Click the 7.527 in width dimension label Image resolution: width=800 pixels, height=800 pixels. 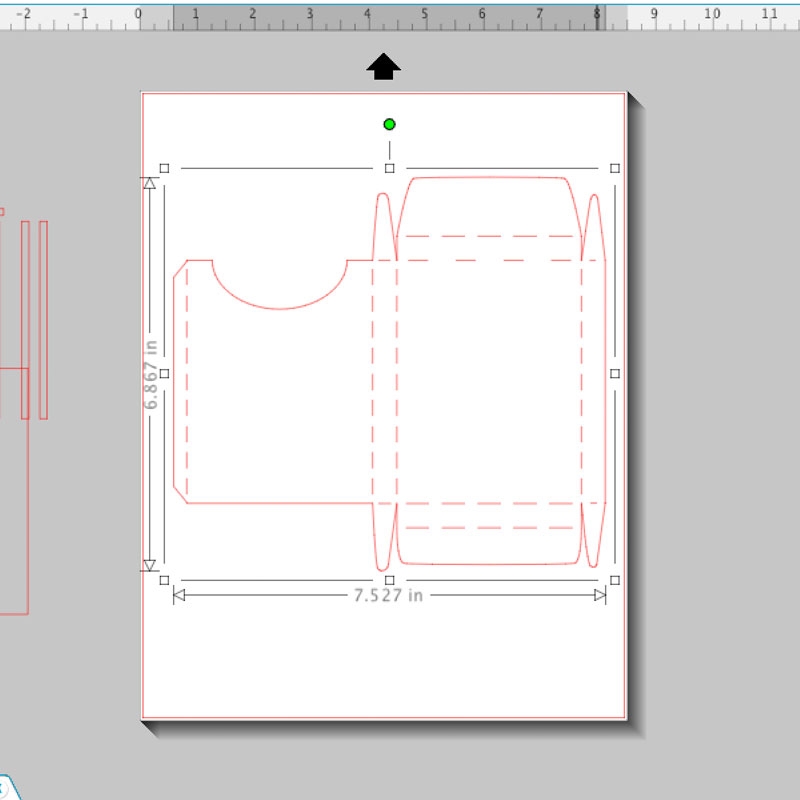tap(388, 595)
